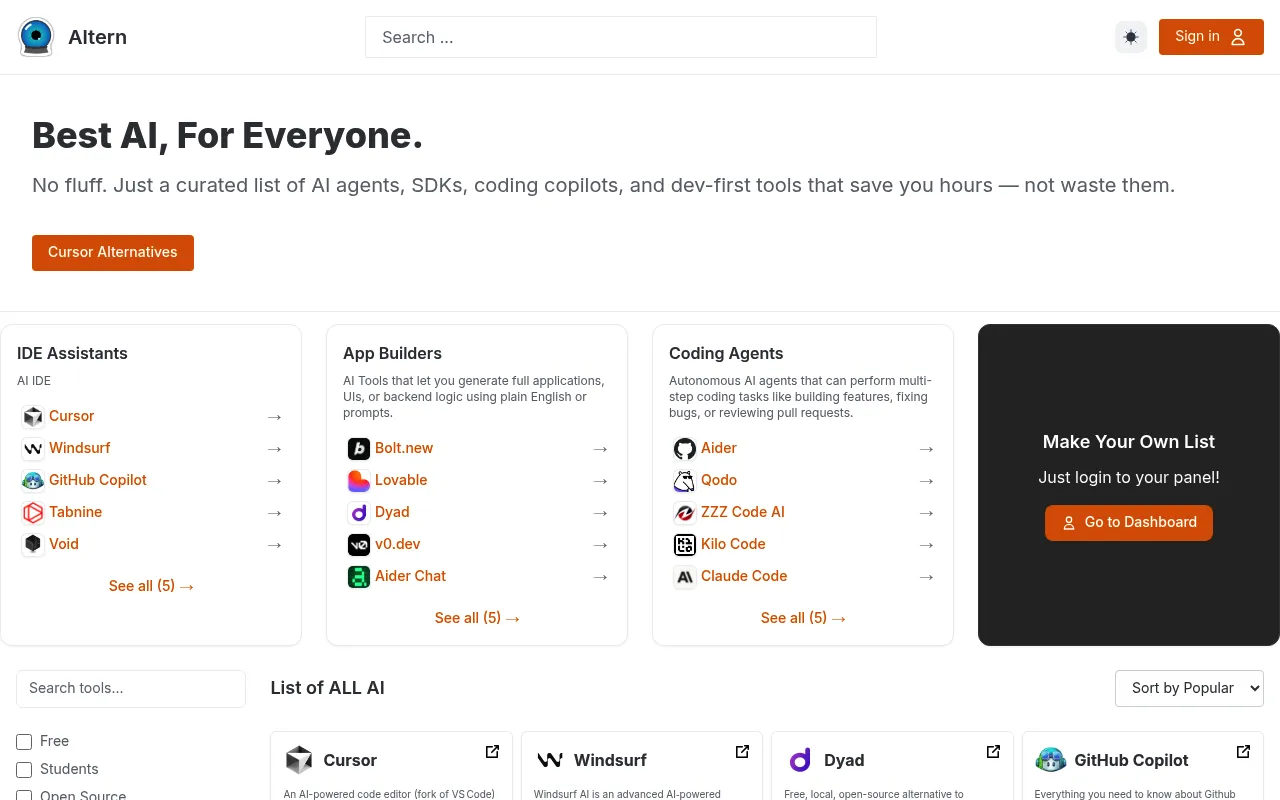1280x800 pixels.
Task: Open external link icon on Cursor card
Action: point(492,751)
